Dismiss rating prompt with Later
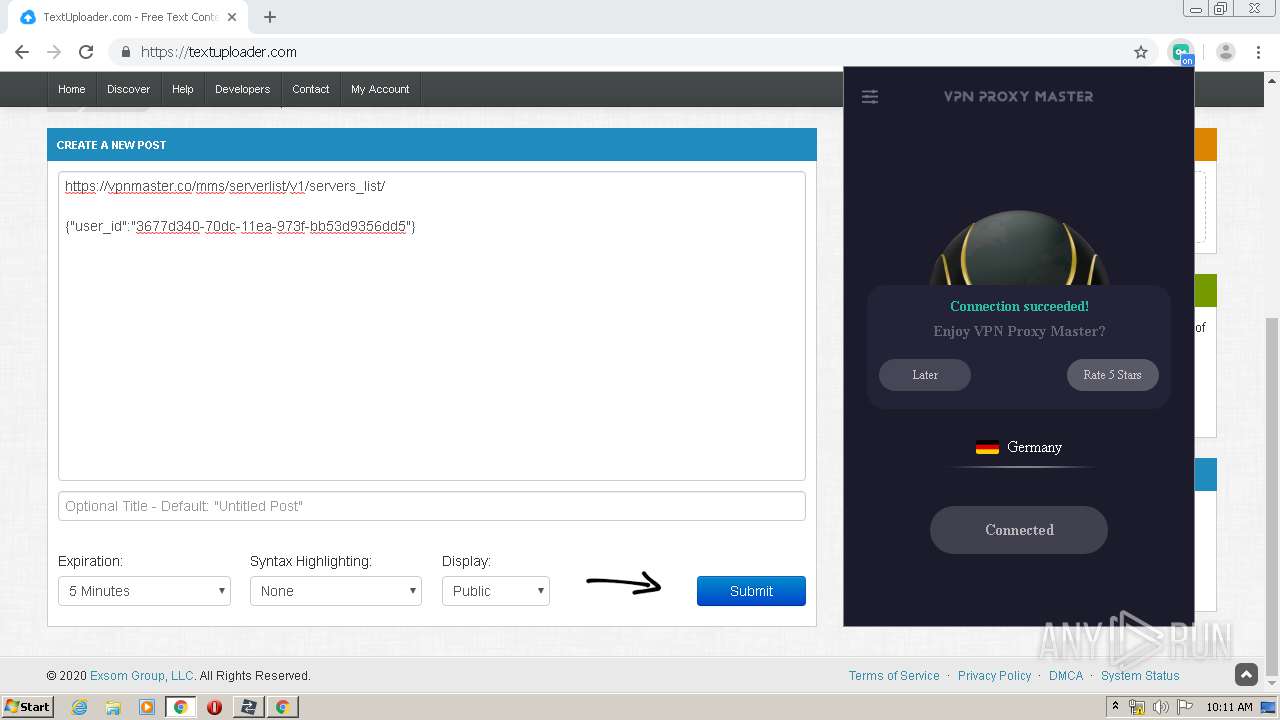1280x720 pixels. point(925,375)
